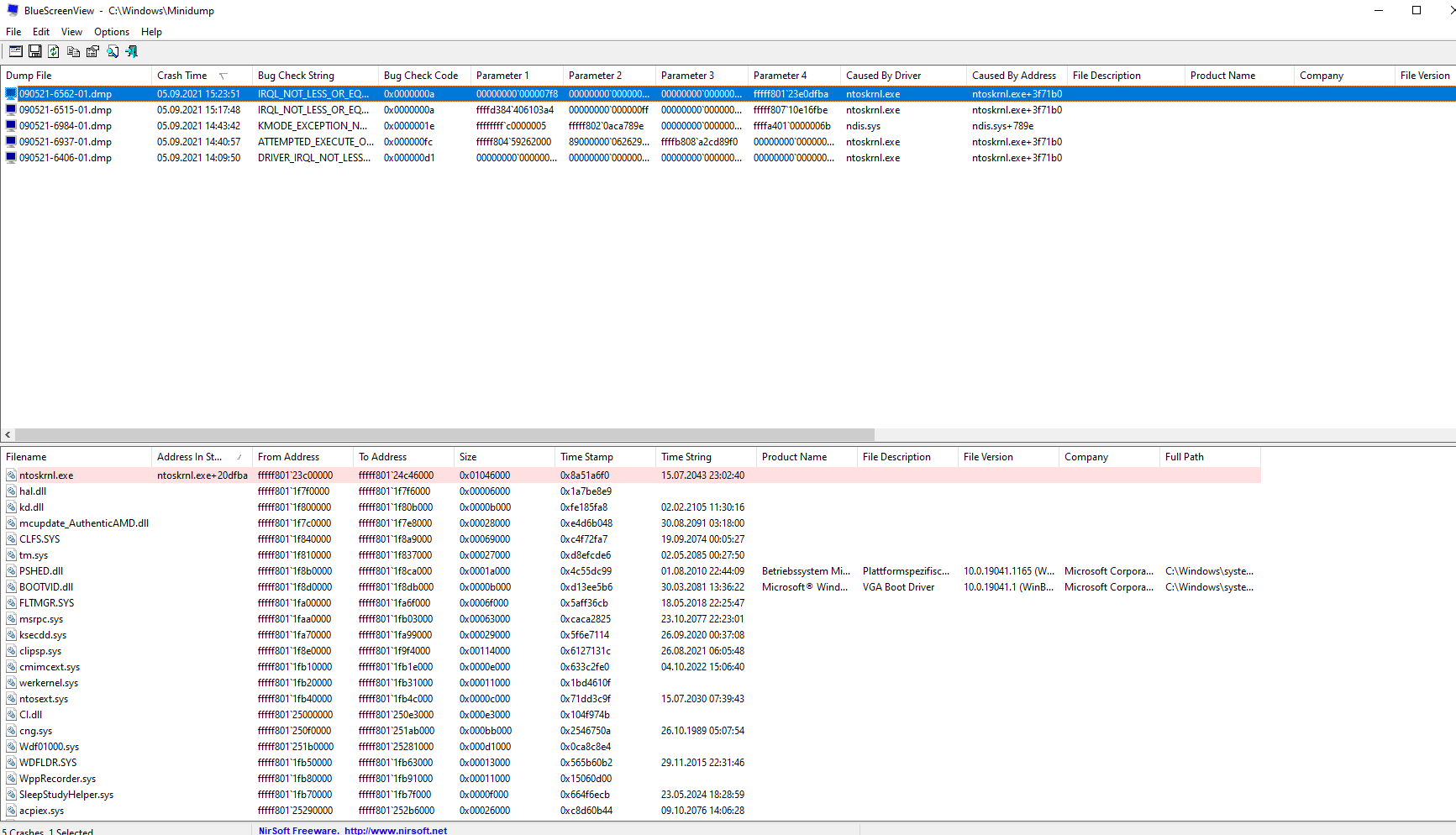
Task: Sort the lower pane by From Address
Action: pyautogui.click(x=302, y=457)
